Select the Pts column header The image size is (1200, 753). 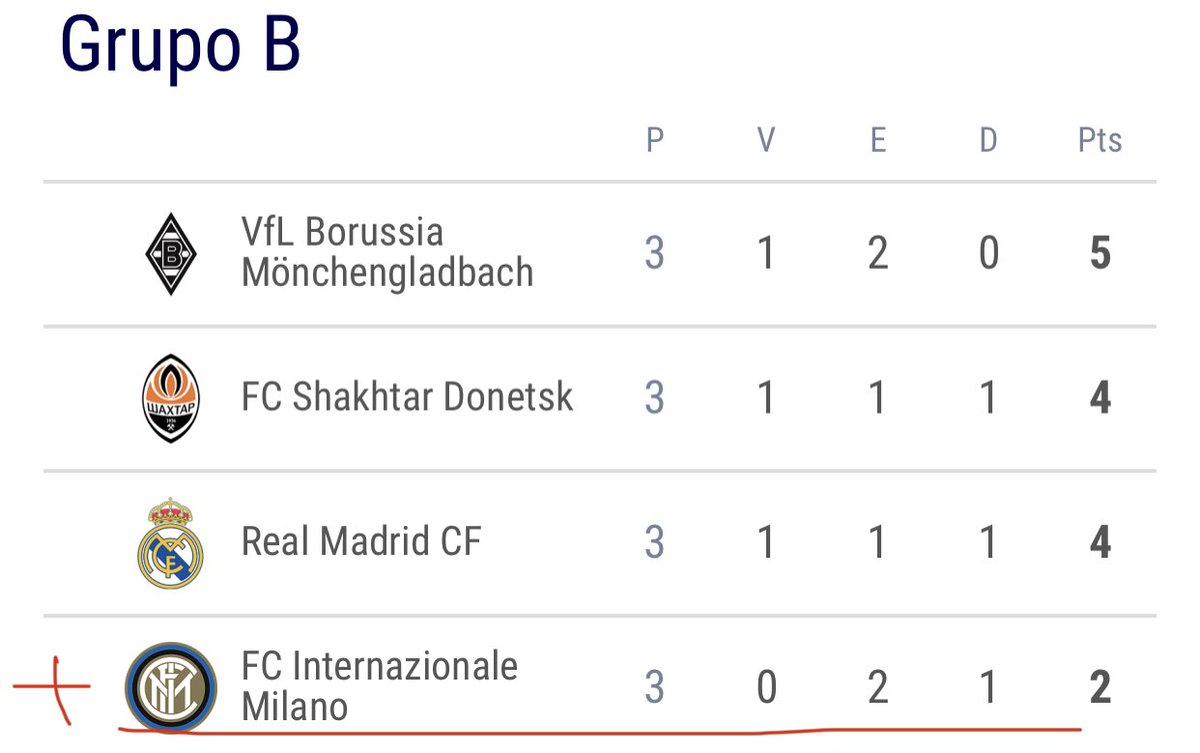[1099, 140]
